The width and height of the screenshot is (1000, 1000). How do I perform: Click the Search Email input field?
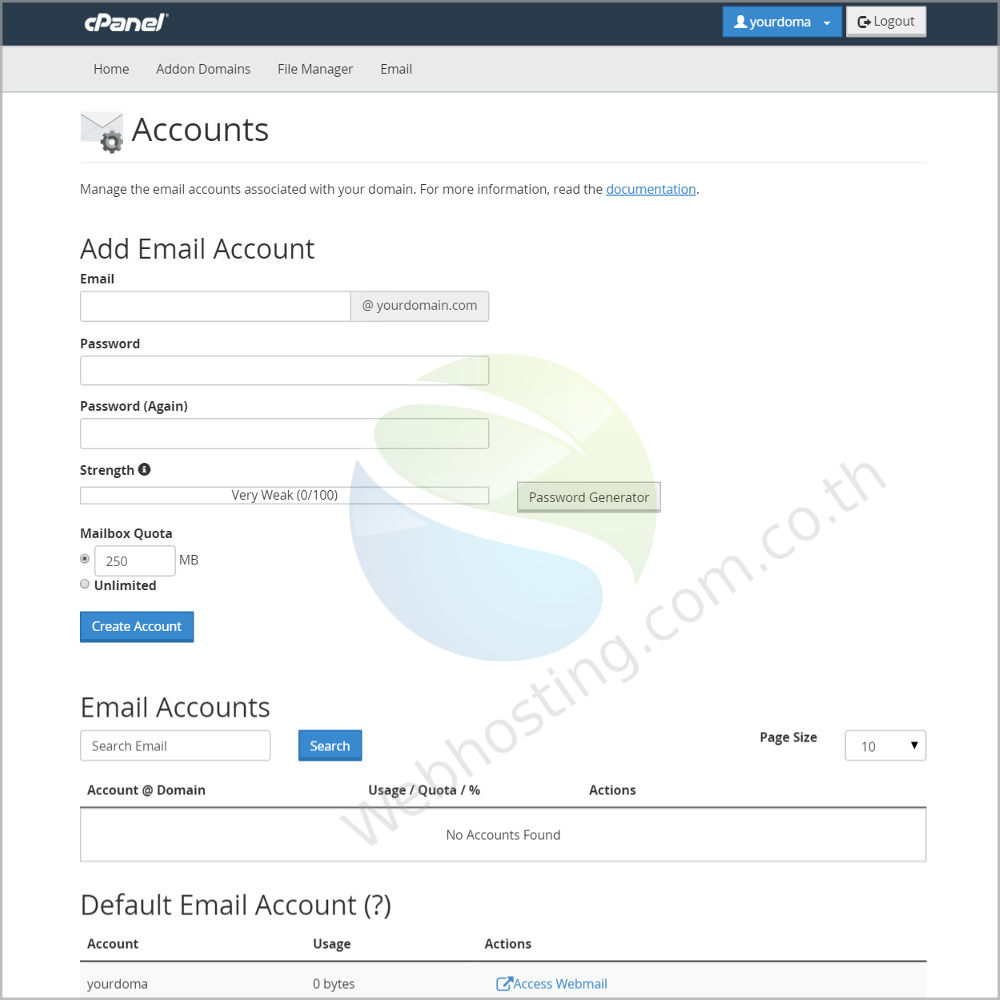point(175,745)
